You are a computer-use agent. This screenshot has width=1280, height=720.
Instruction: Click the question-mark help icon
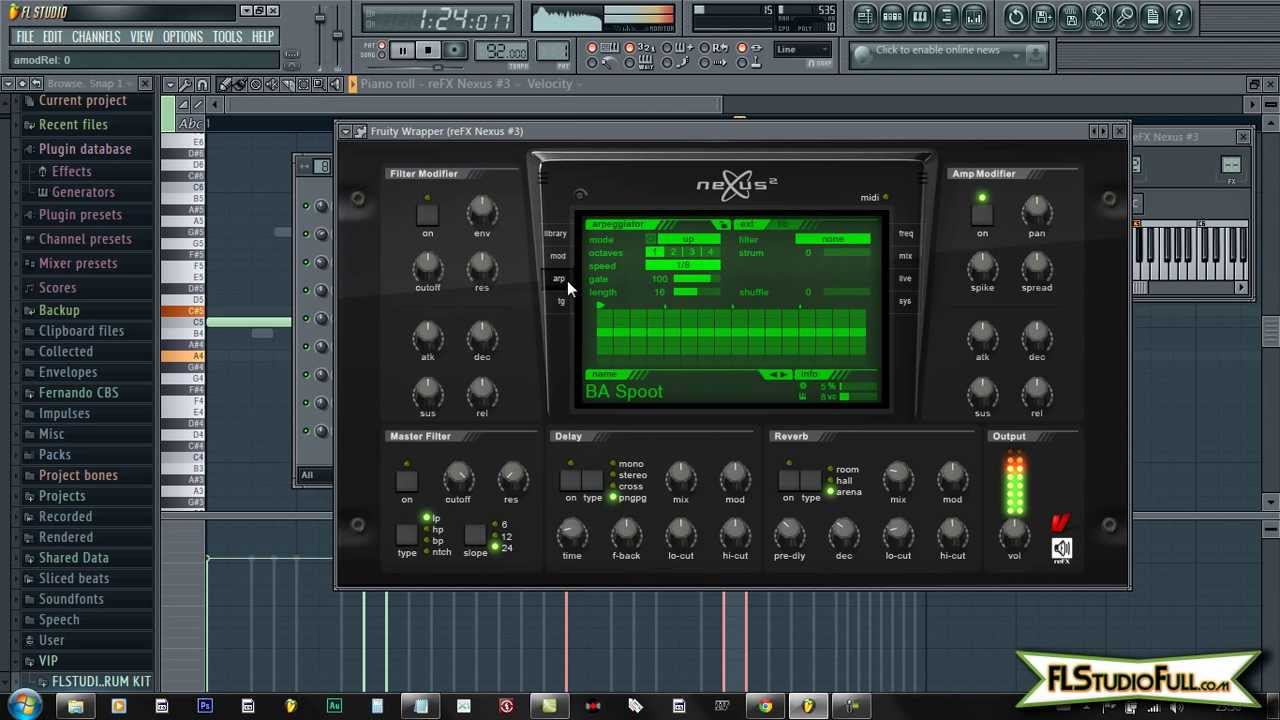click(1179, 17)
